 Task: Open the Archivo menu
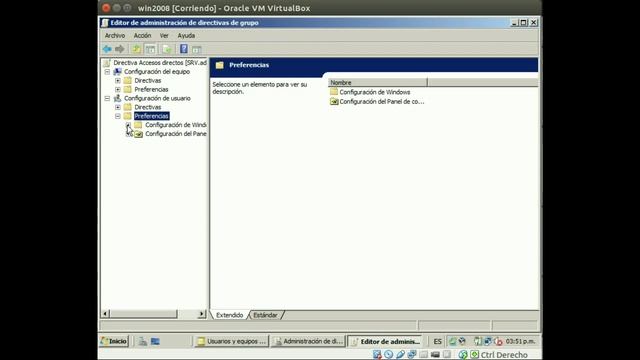pos(115,36)
